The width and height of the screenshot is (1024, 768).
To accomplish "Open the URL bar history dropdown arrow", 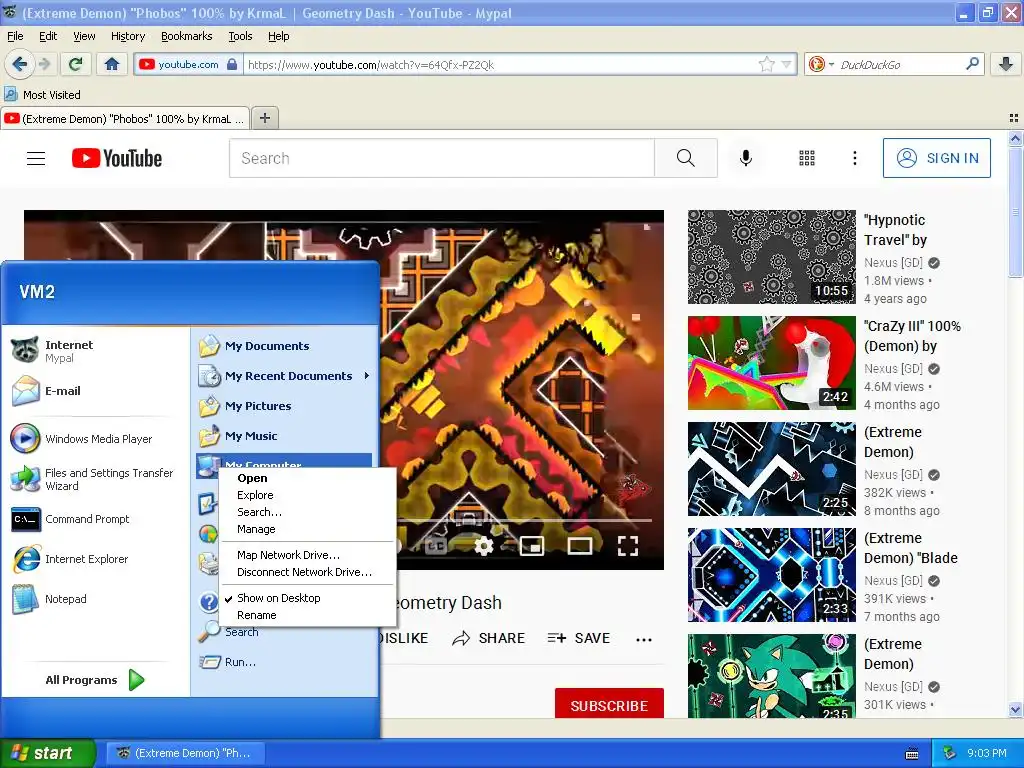I will pyautogui.click(x=786, y=64).
